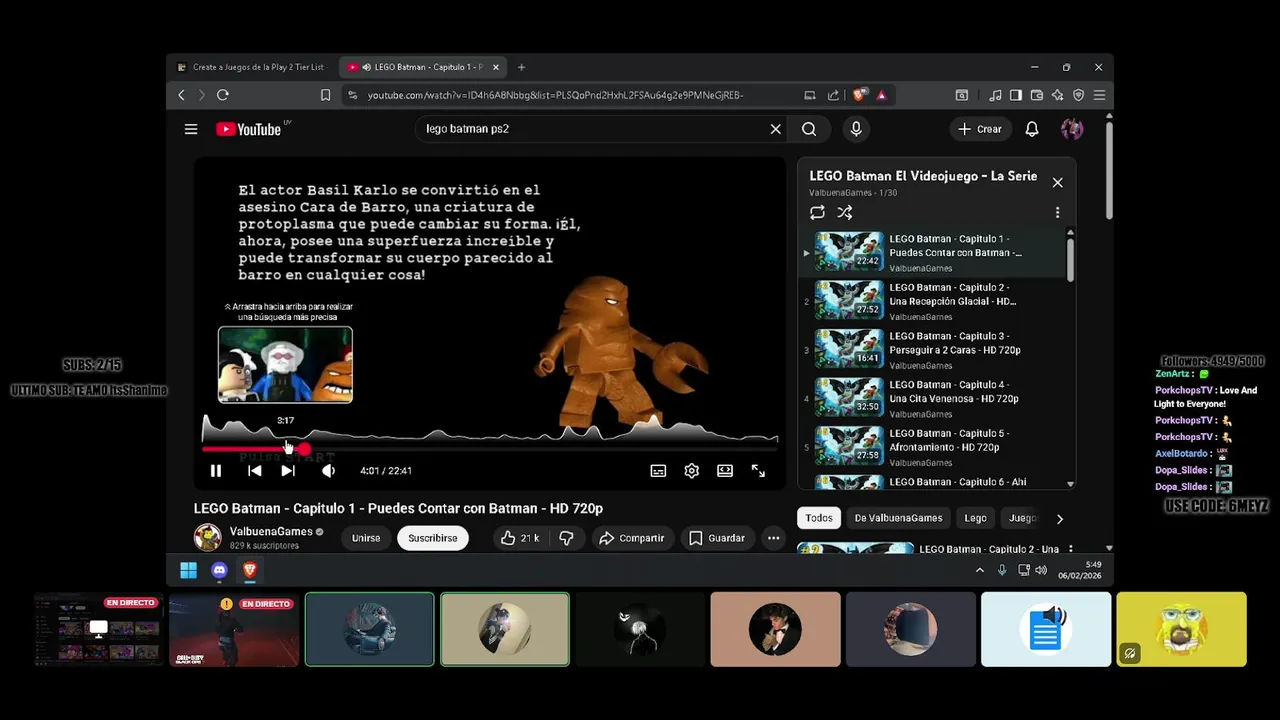Click the Suscribirse button
1280x720 pixels.
(433, 538)
